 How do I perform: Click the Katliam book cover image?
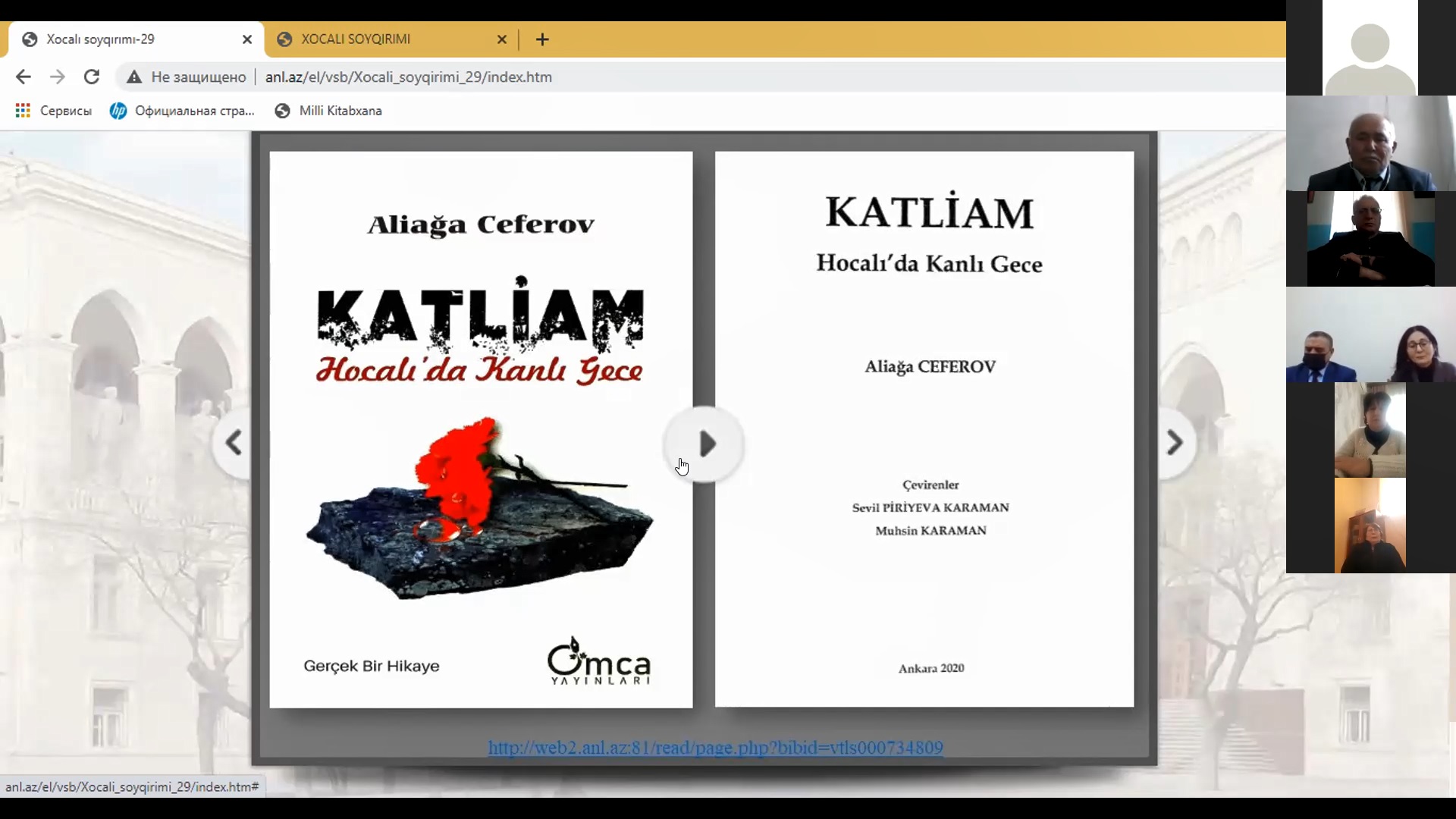click(x=481, y=429)
